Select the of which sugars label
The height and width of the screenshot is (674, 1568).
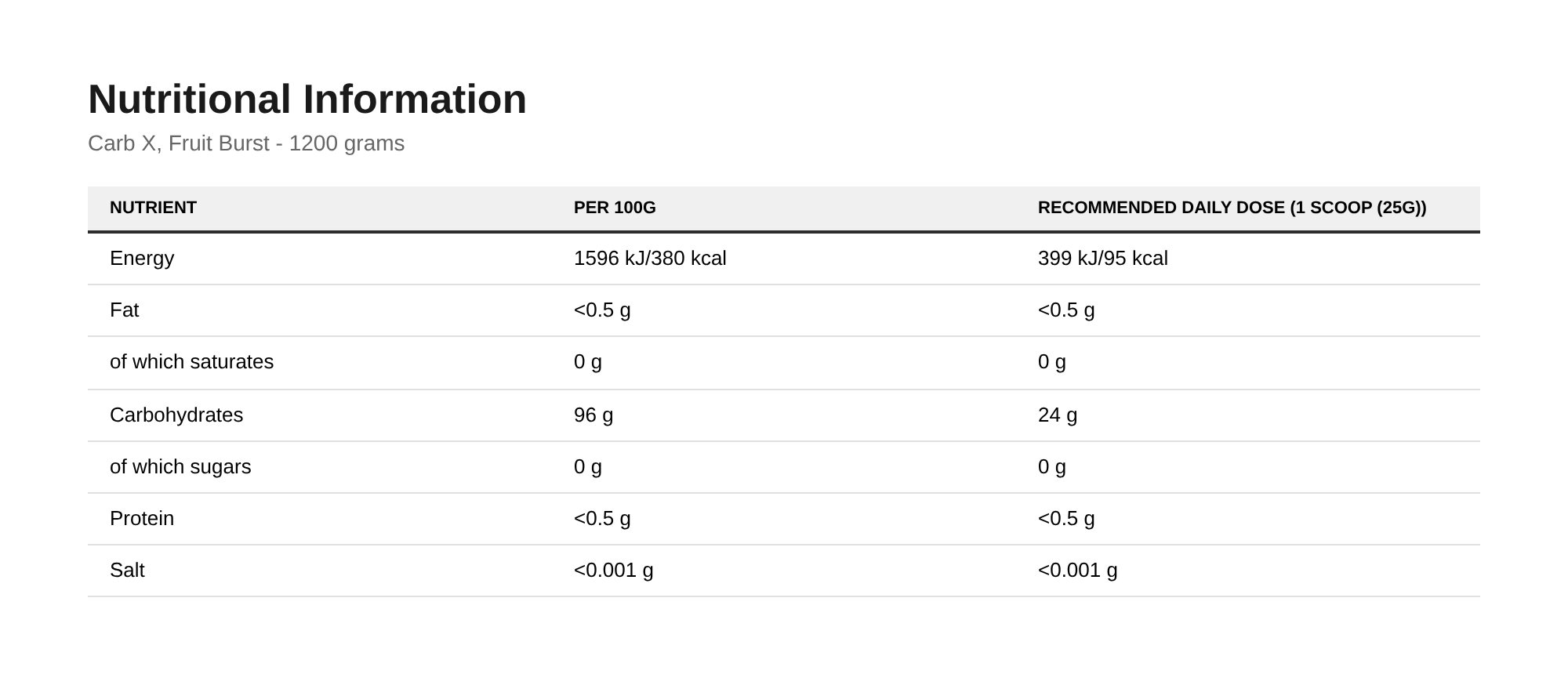coord(180,467)
